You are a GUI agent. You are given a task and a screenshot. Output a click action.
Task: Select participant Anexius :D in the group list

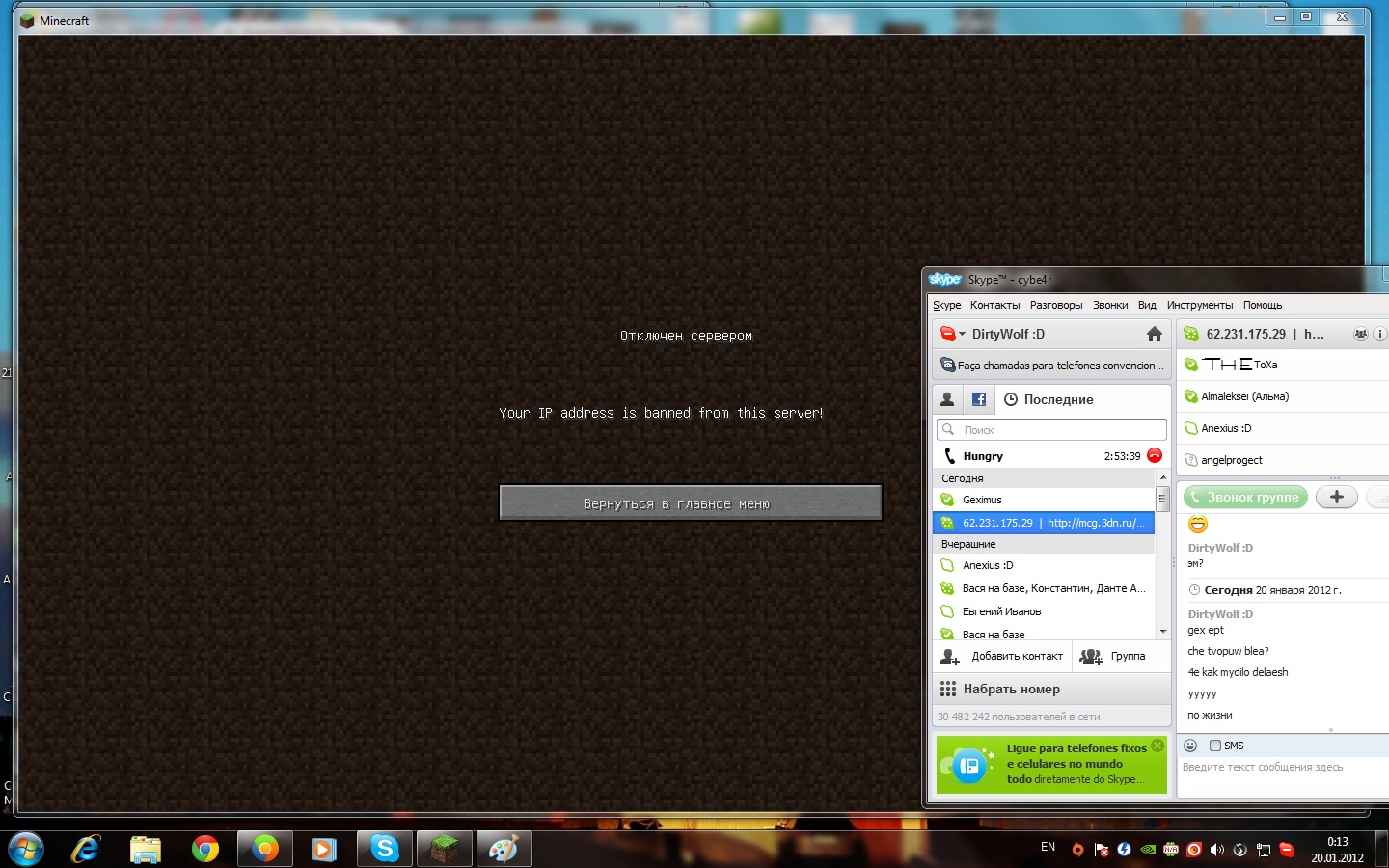point(1283,428)
